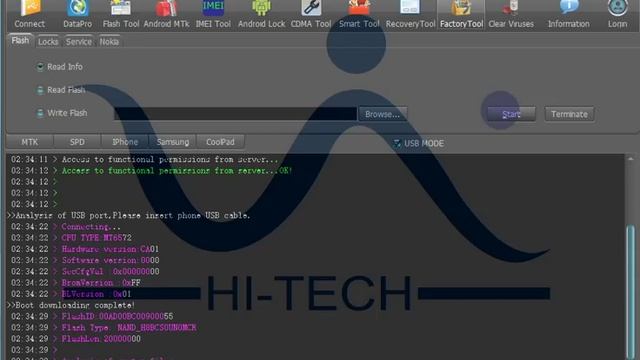Click the log scroll up arrow
640x360 pixels.
(x=631, y=159)
